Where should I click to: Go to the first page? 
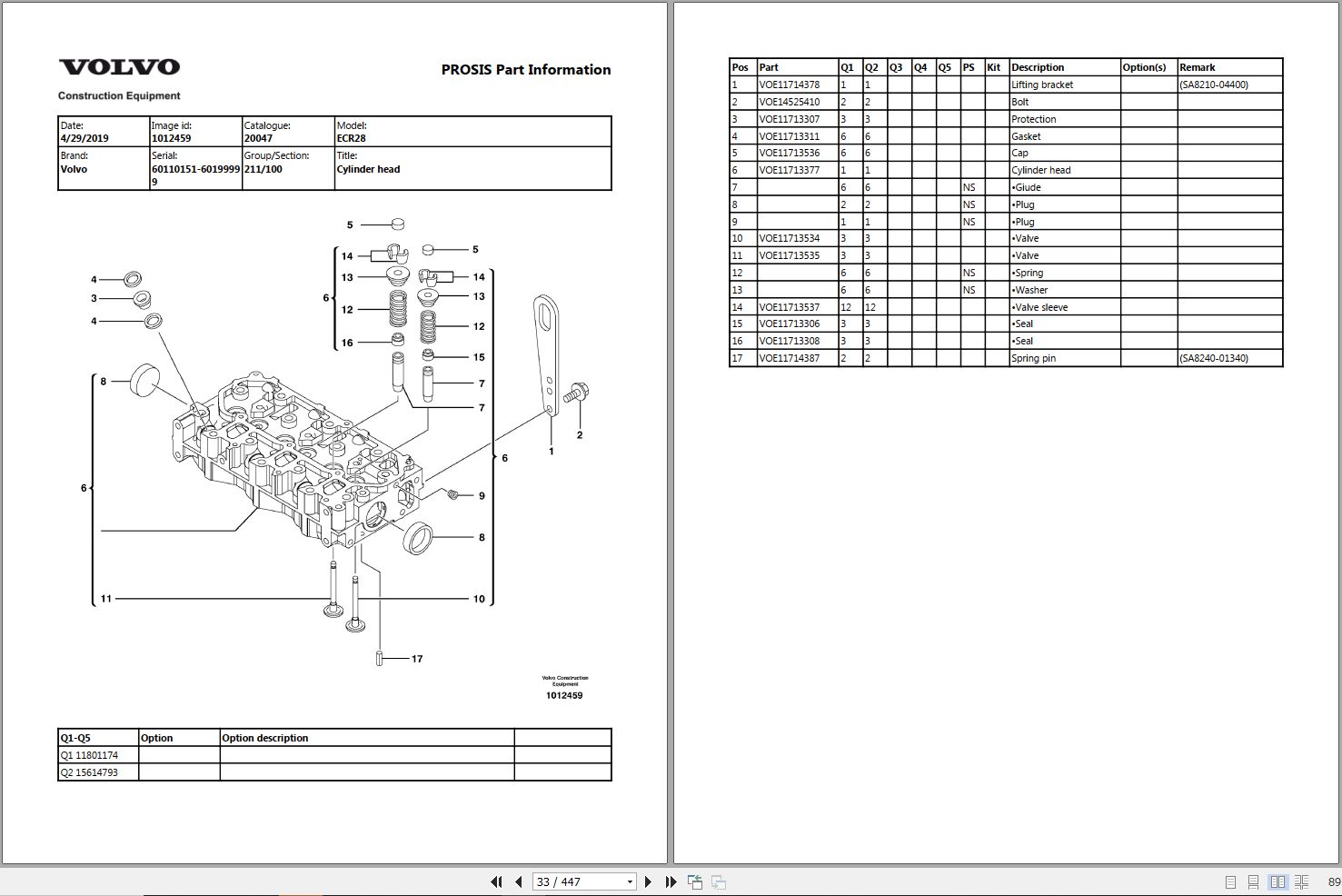click(496, 881)
